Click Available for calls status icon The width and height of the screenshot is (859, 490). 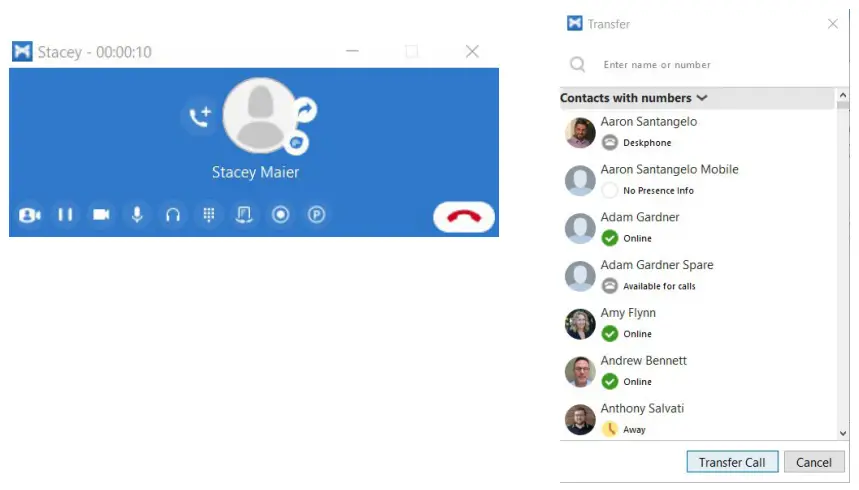pyautogui.click(x=610, y=286)
